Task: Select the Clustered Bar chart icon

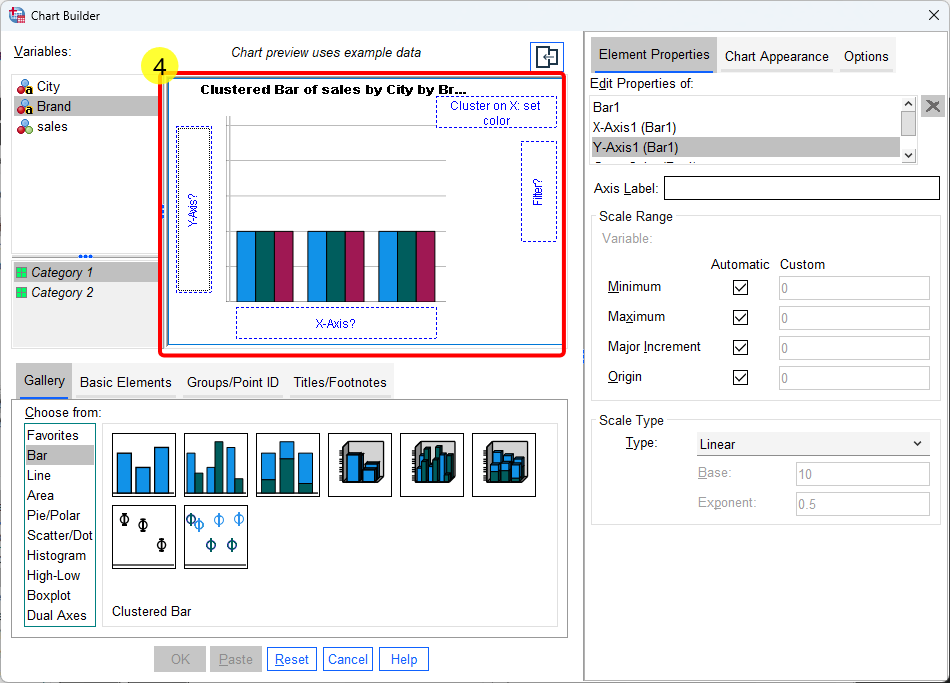Action: tap(215, 464)
